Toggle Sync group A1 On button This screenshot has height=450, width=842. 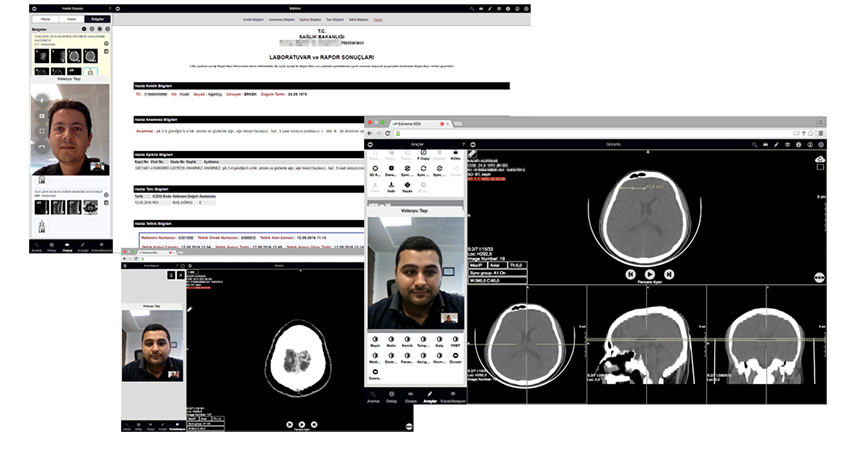coord(497,273)
